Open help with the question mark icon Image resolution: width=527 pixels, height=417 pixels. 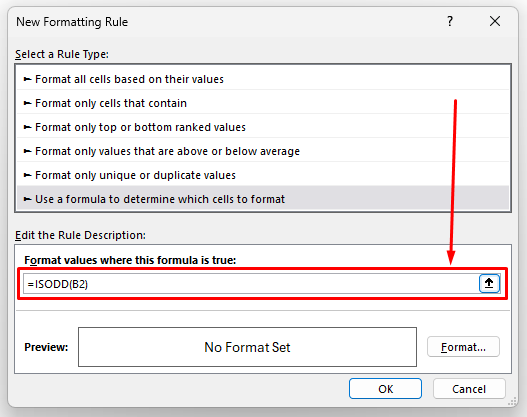coord(450,22)
